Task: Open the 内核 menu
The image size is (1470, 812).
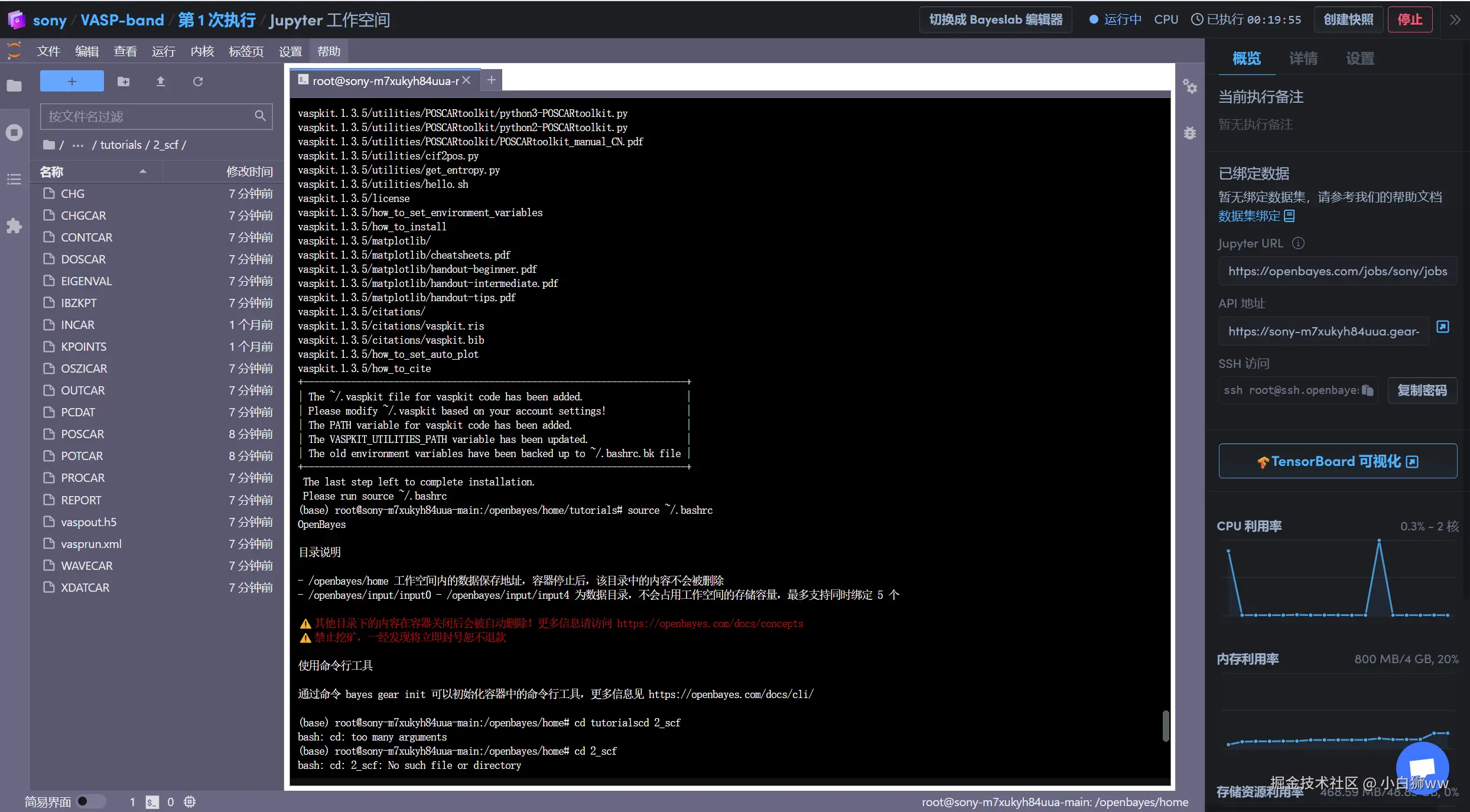Action: click(x=202, y=51)
